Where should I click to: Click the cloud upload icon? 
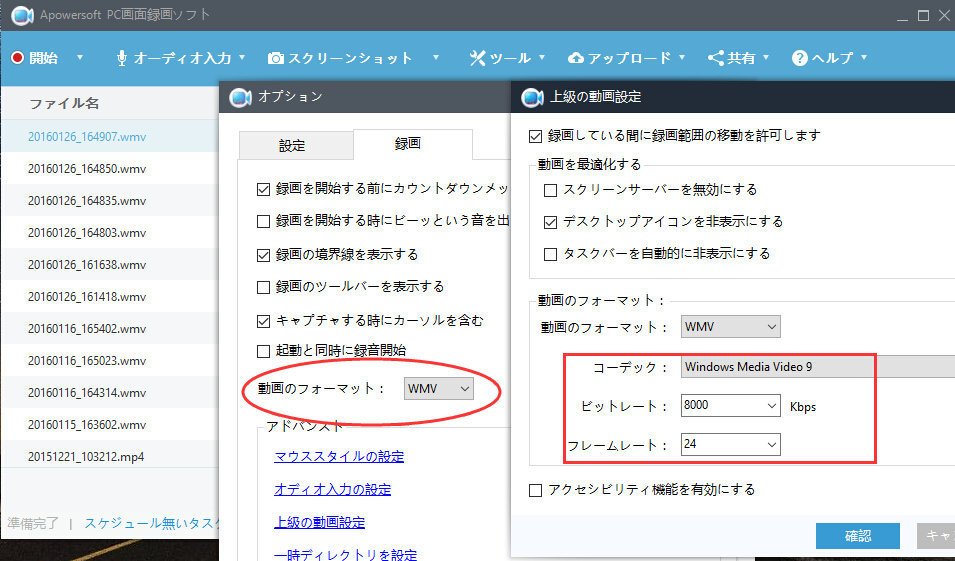576,58
